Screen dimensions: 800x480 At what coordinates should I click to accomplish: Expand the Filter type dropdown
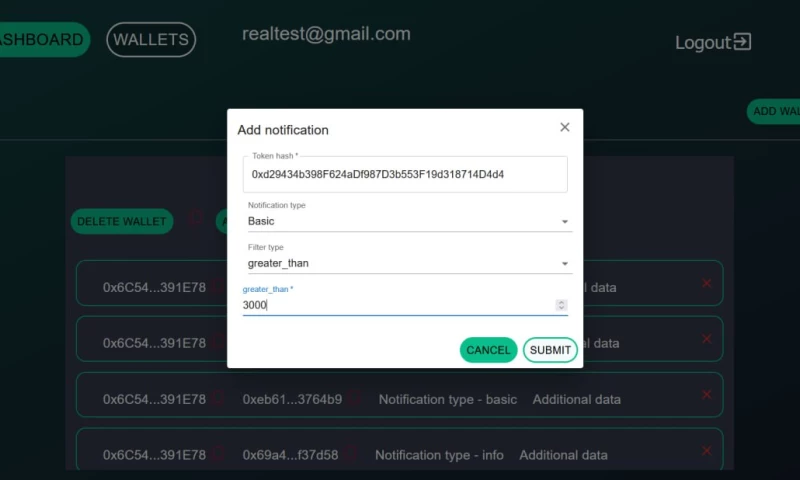[408, 263]
